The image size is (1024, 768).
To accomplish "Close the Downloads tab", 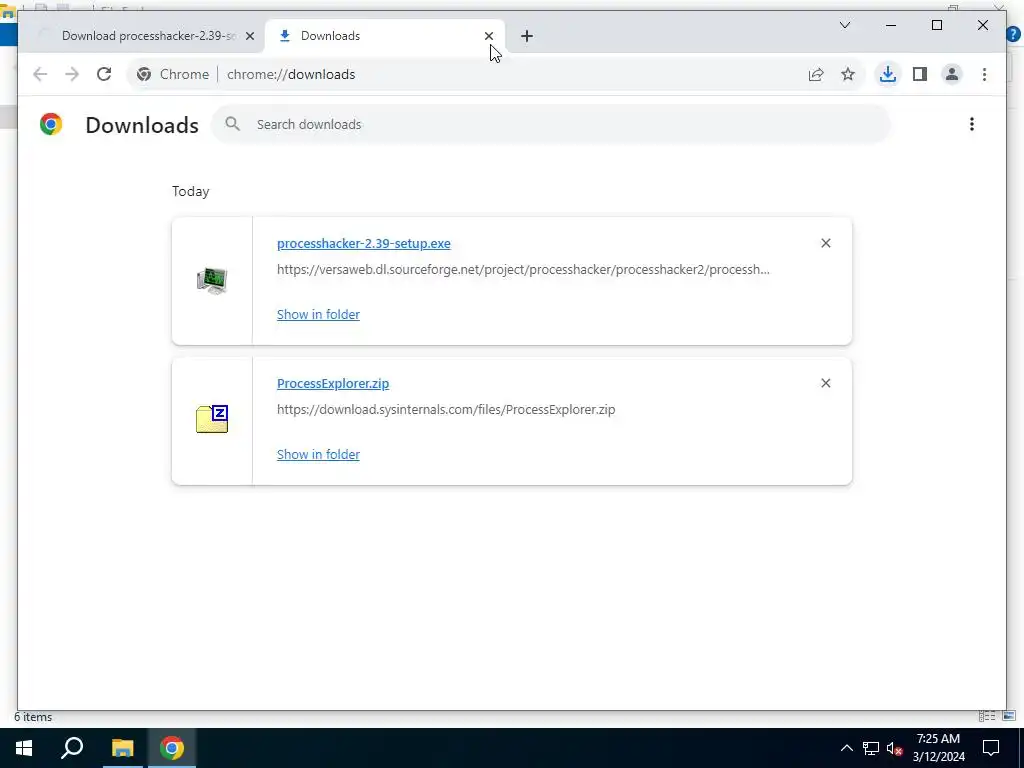I will pos(488,36).
